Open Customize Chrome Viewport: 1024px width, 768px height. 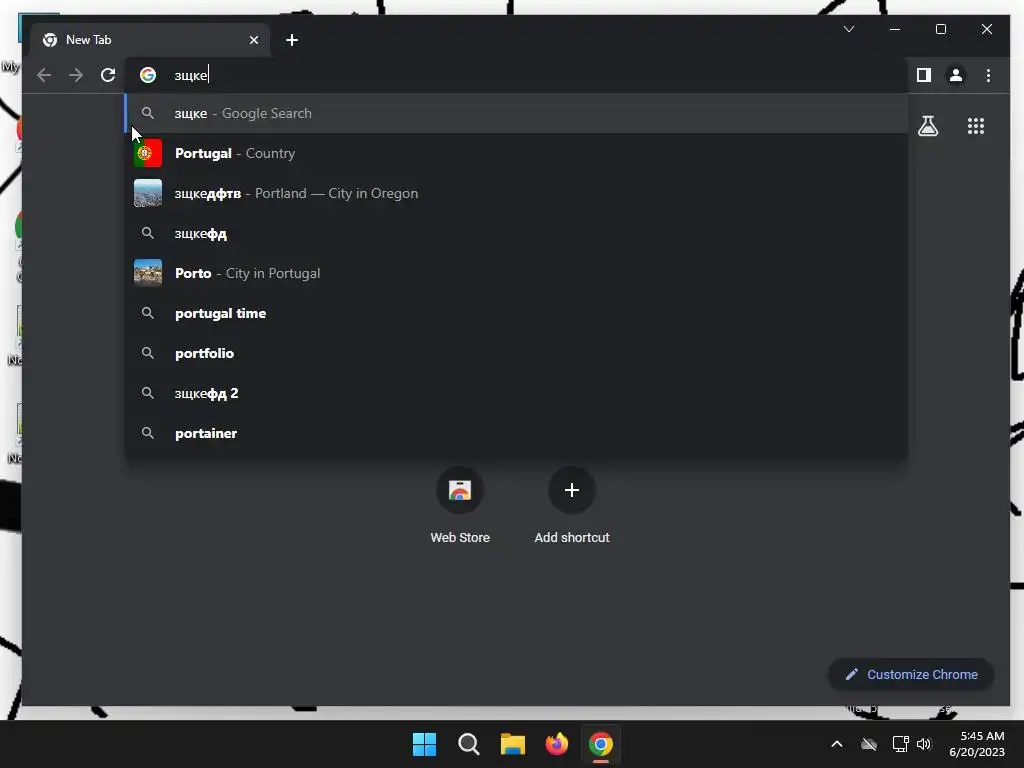coord(911,675)
